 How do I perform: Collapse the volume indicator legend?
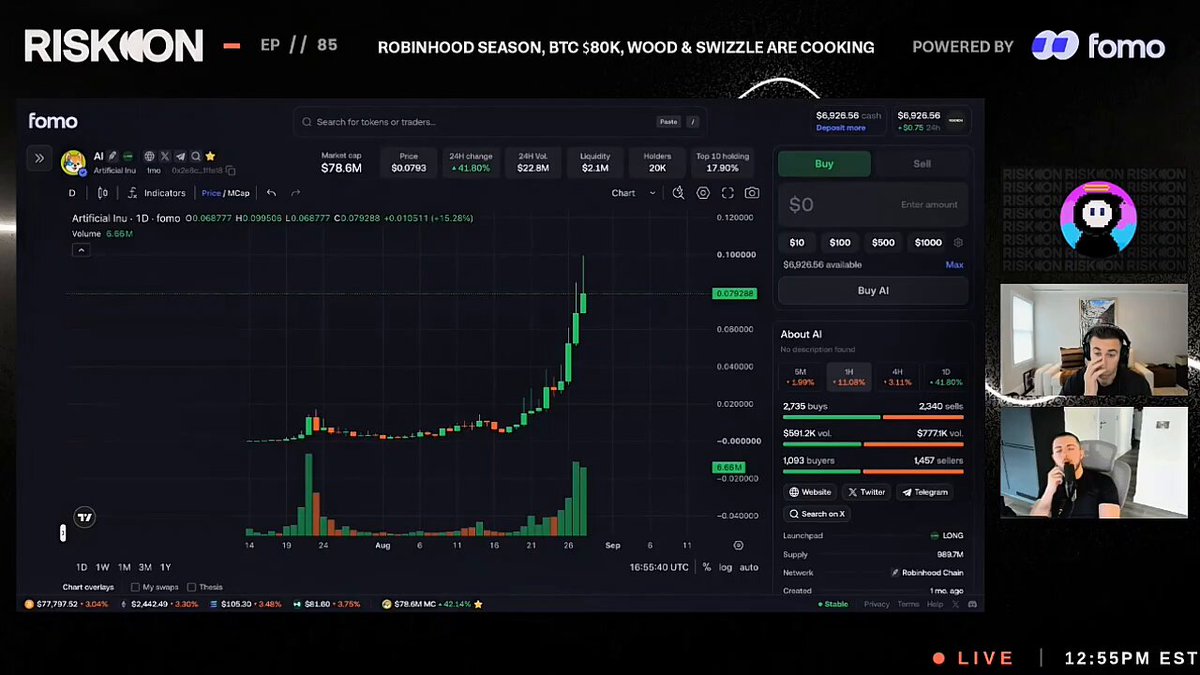click(x=82, y=250)
